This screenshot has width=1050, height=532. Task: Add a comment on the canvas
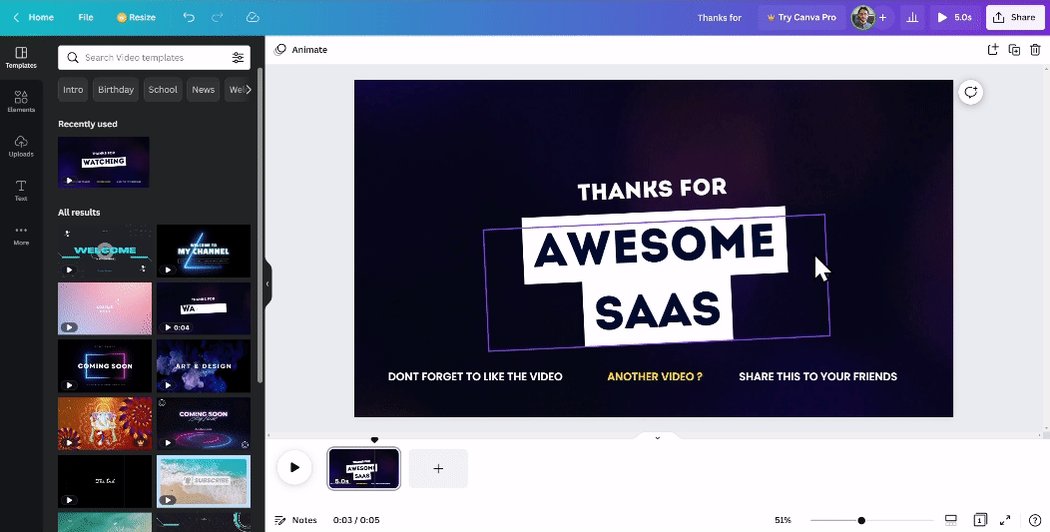click(970, 92)
